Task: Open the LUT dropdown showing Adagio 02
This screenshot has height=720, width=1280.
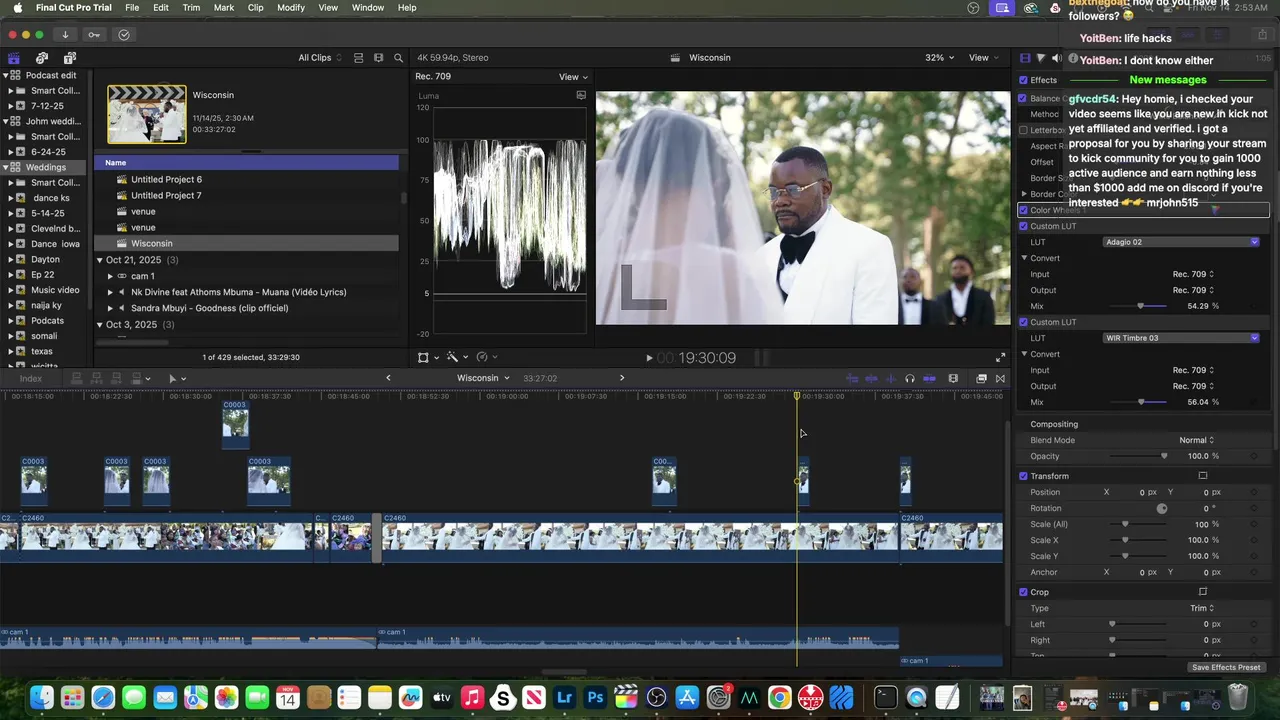Action: coord(1181,242)
